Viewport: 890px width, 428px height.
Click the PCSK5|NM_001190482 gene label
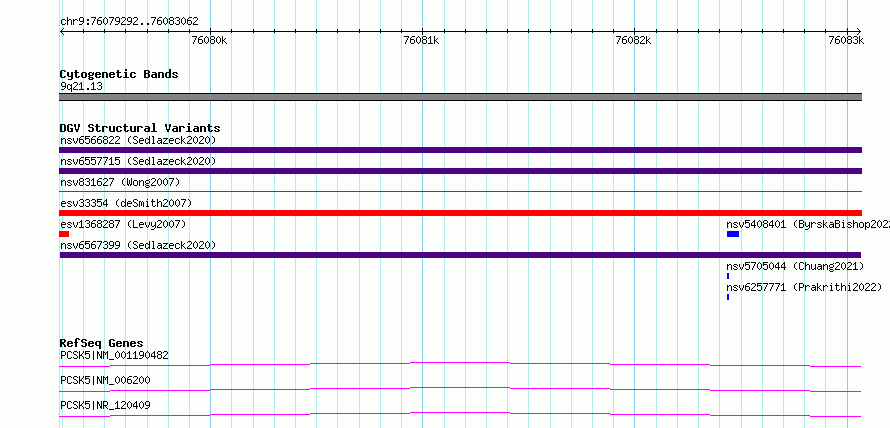[114, 355]
